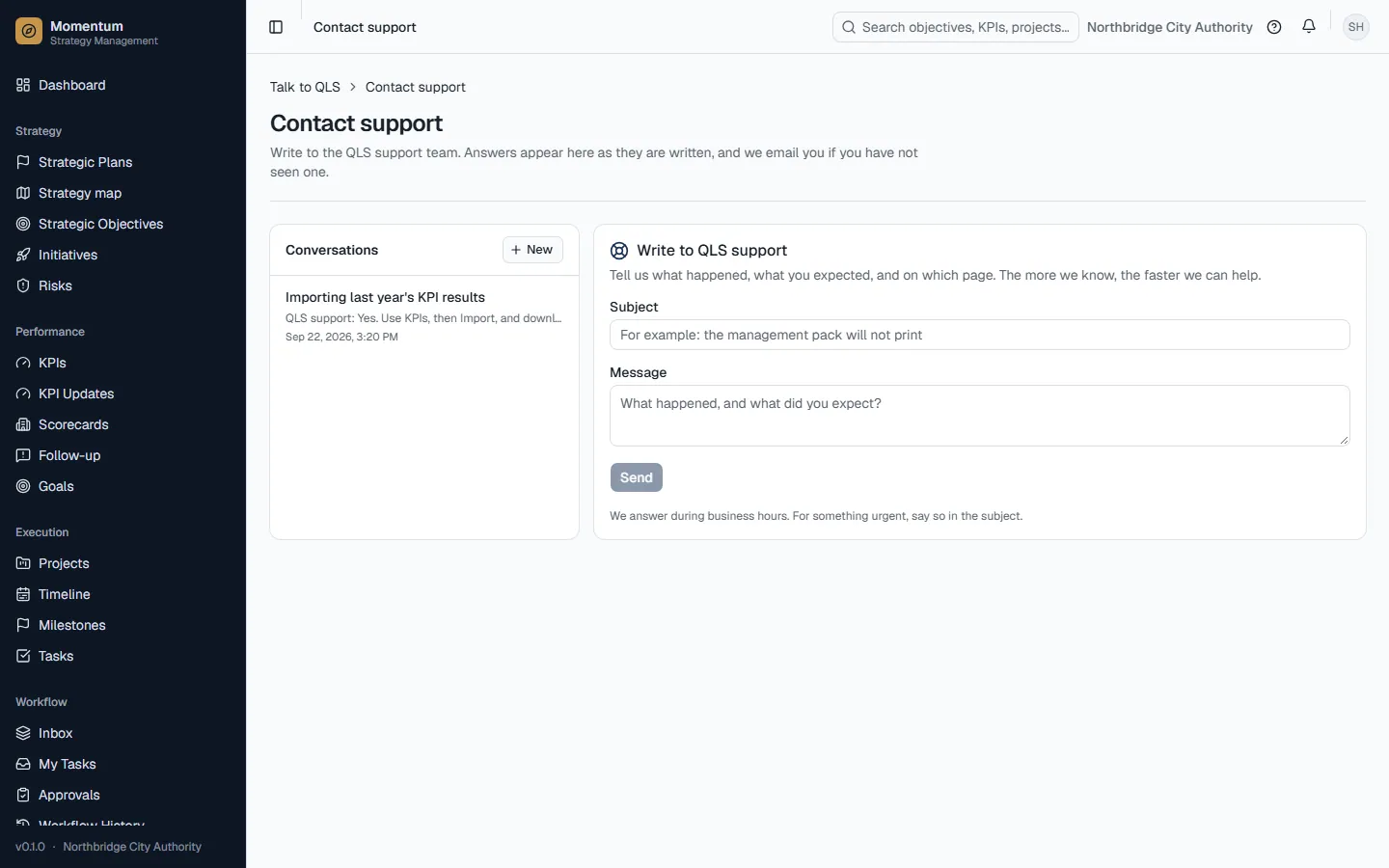Focus the Subject input field
The width and height of the screenshot is (1389, 868).
coord(979,335)
